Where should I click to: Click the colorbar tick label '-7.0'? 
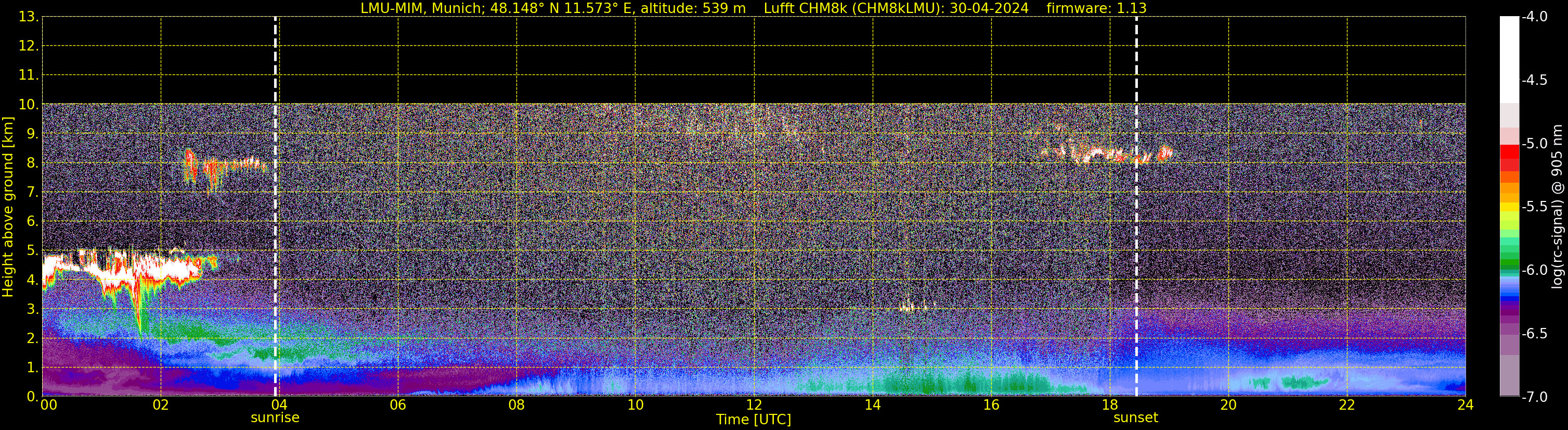point(1534,397)
